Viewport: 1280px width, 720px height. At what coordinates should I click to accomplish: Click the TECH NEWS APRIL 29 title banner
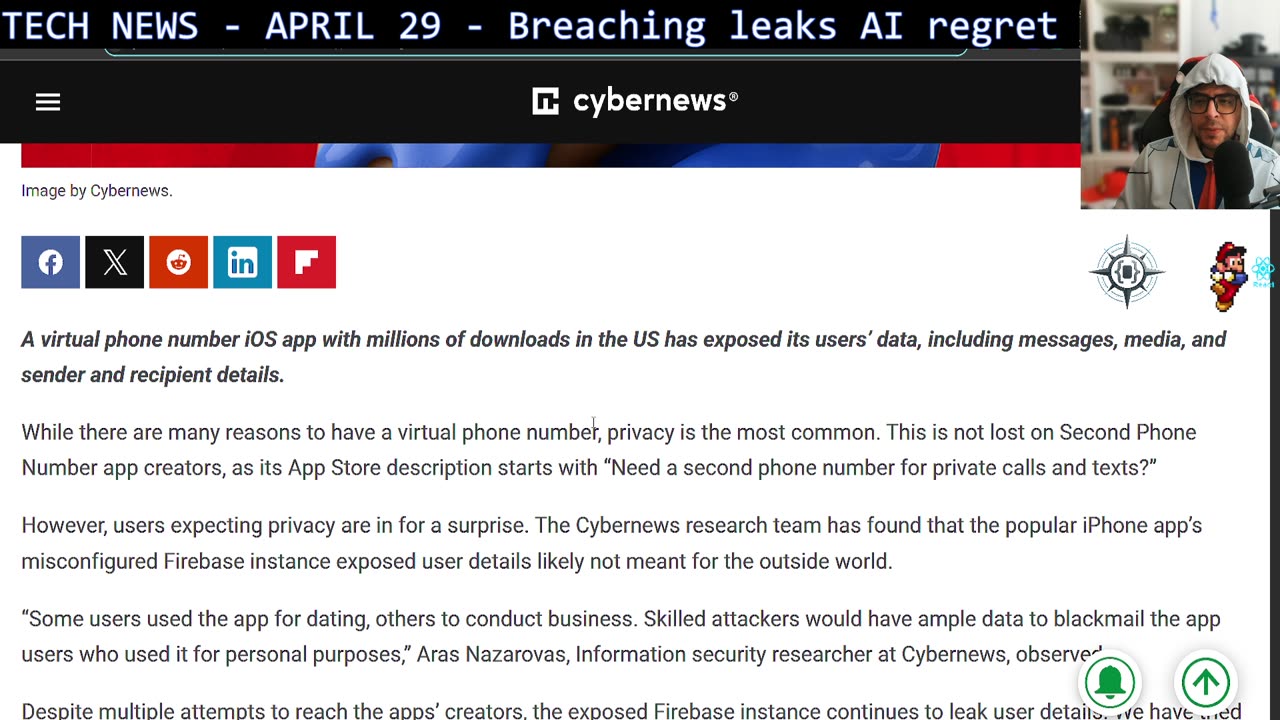point(530,25)
